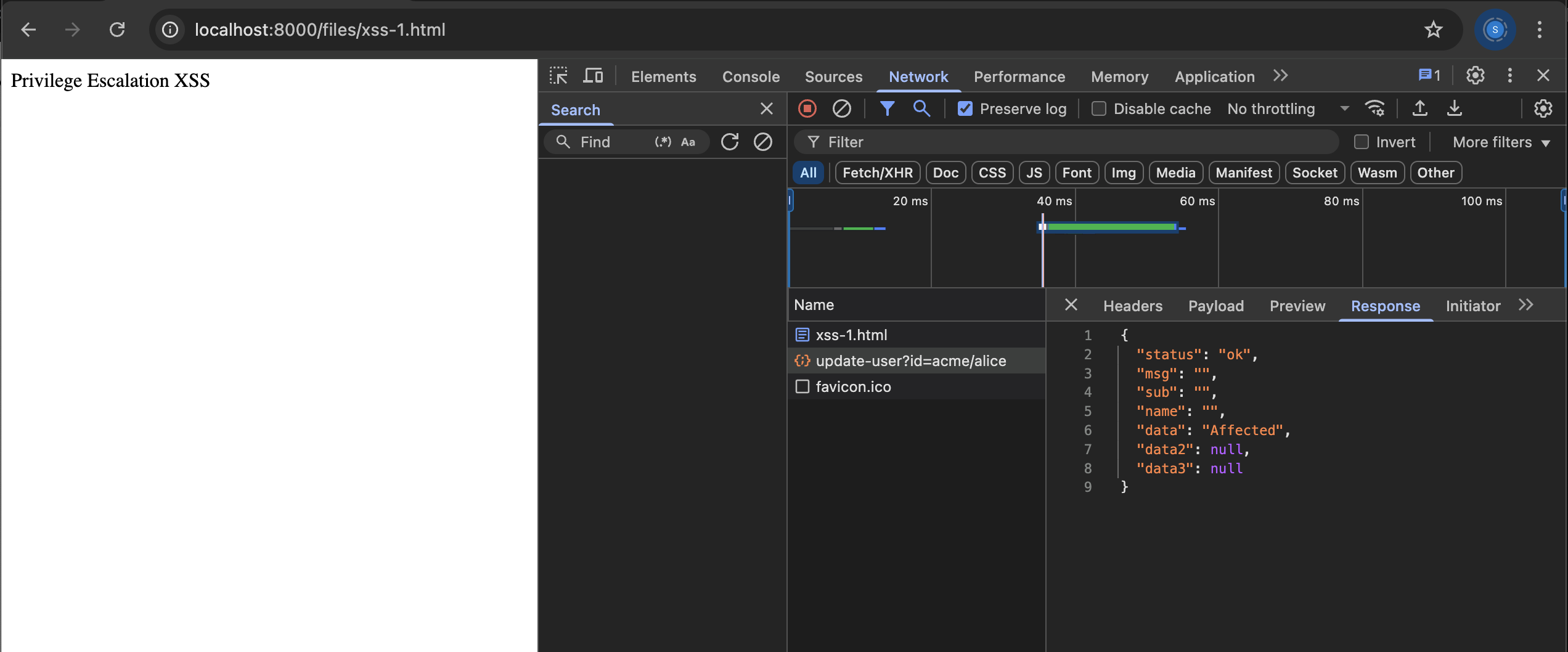Image resolution: width=1568 pixels, height=652 pixels.
Task: Select the inspect element tool
Action: pyautogui.click(x=558, y=75)
